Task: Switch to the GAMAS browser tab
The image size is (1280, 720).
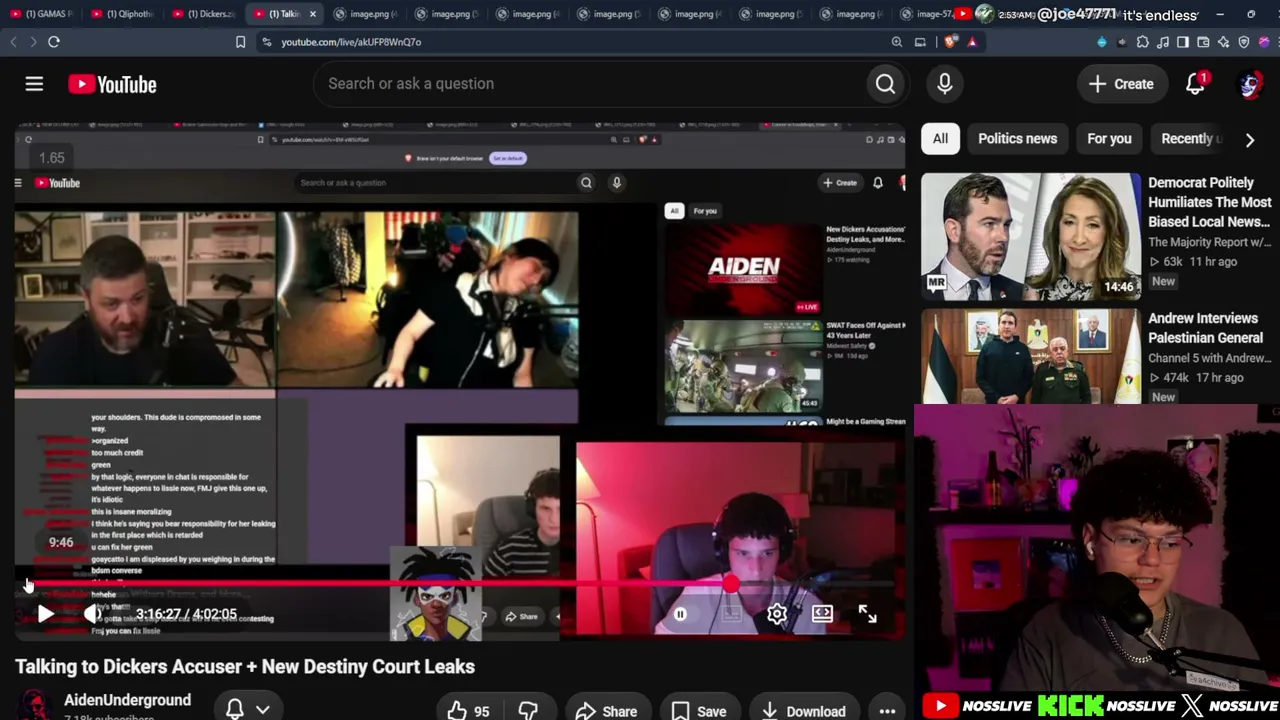Action: point(43,14)
